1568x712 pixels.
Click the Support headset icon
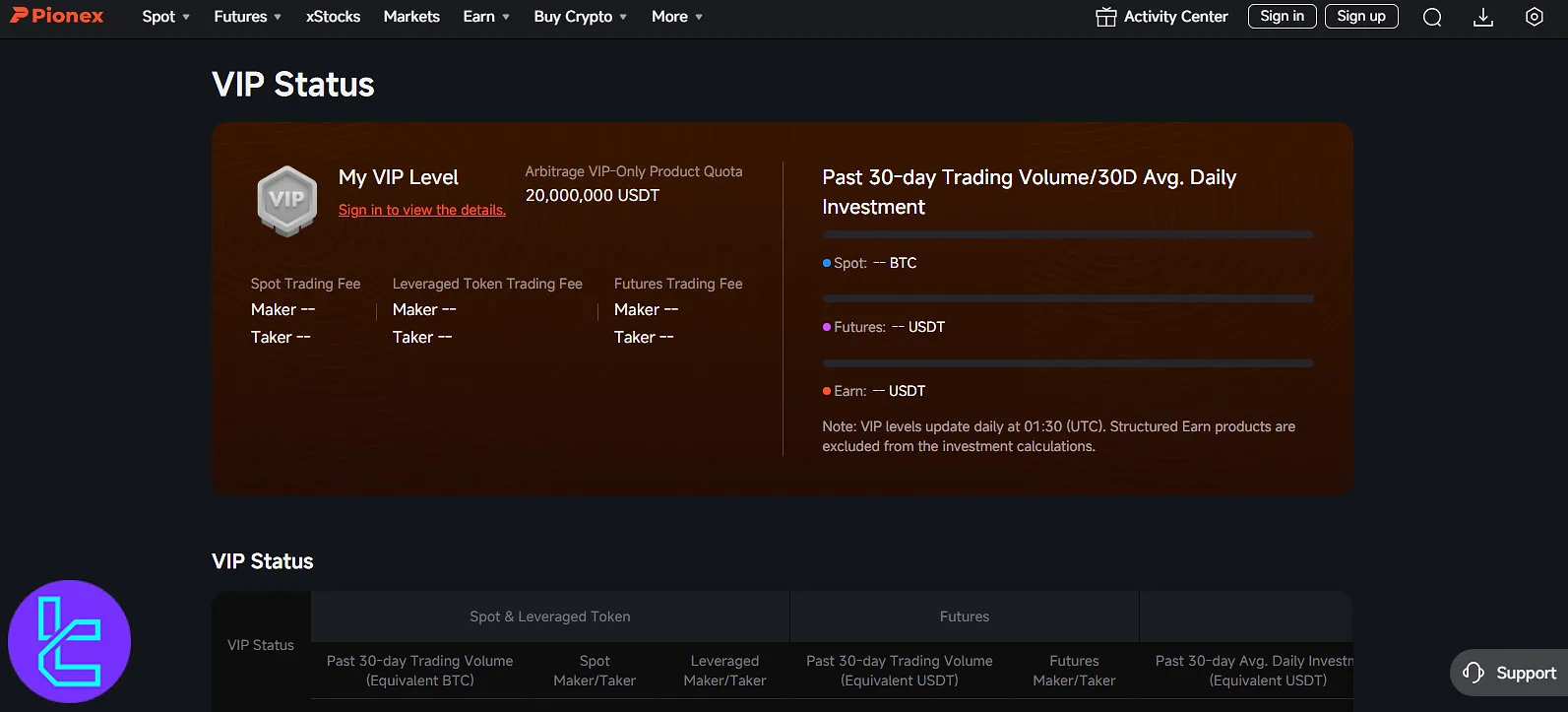tap(1474, 673)
